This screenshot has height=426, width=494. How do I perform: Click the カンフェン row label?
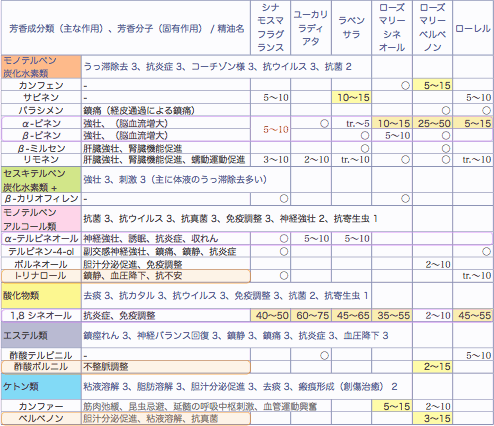point(41,85)
